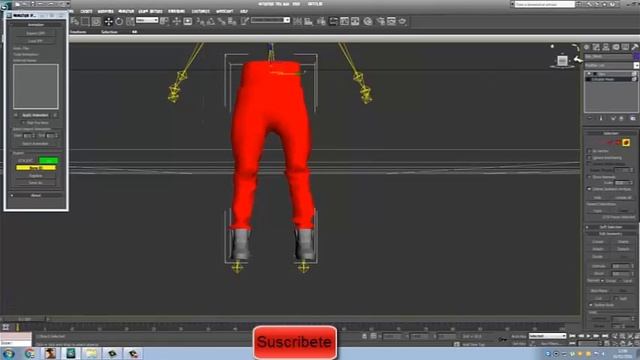The height and width of the screenshot is (360, 640).
Task: Click the yellow highlighted button in script panel
Action: point(36,168)
